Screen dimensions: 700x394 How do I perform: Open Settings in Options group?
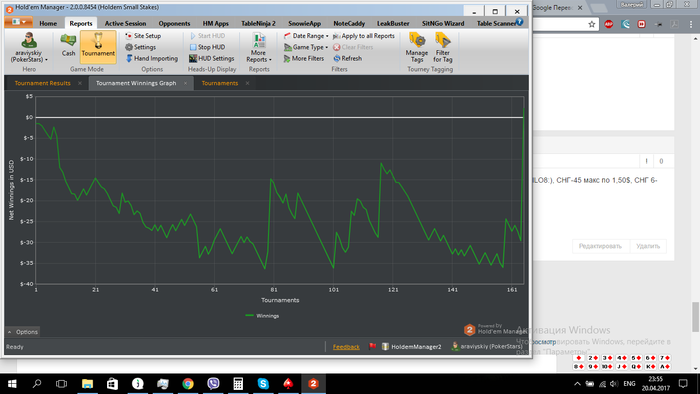pos(141,47)
